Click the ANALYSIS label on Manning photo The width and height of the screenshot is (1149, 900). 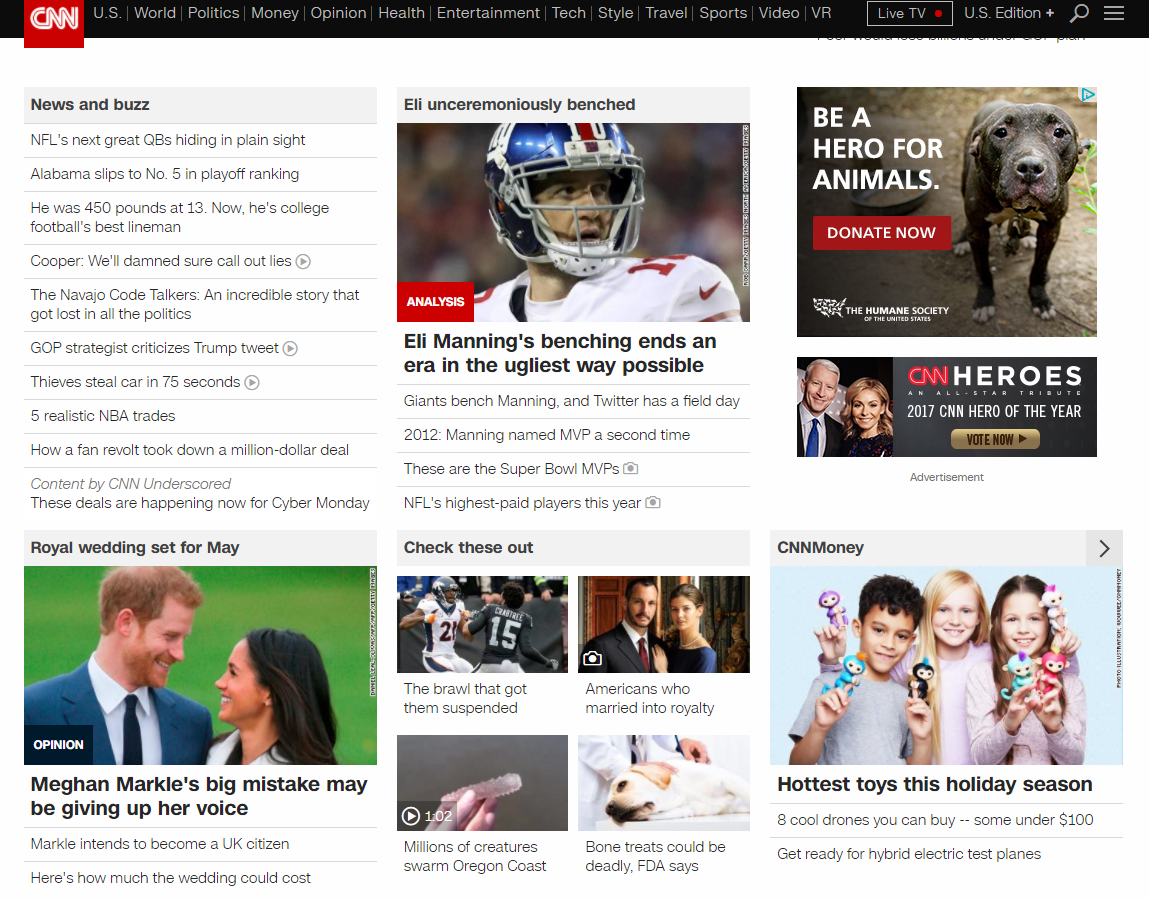pyautogui.click(x=435, y=302)
